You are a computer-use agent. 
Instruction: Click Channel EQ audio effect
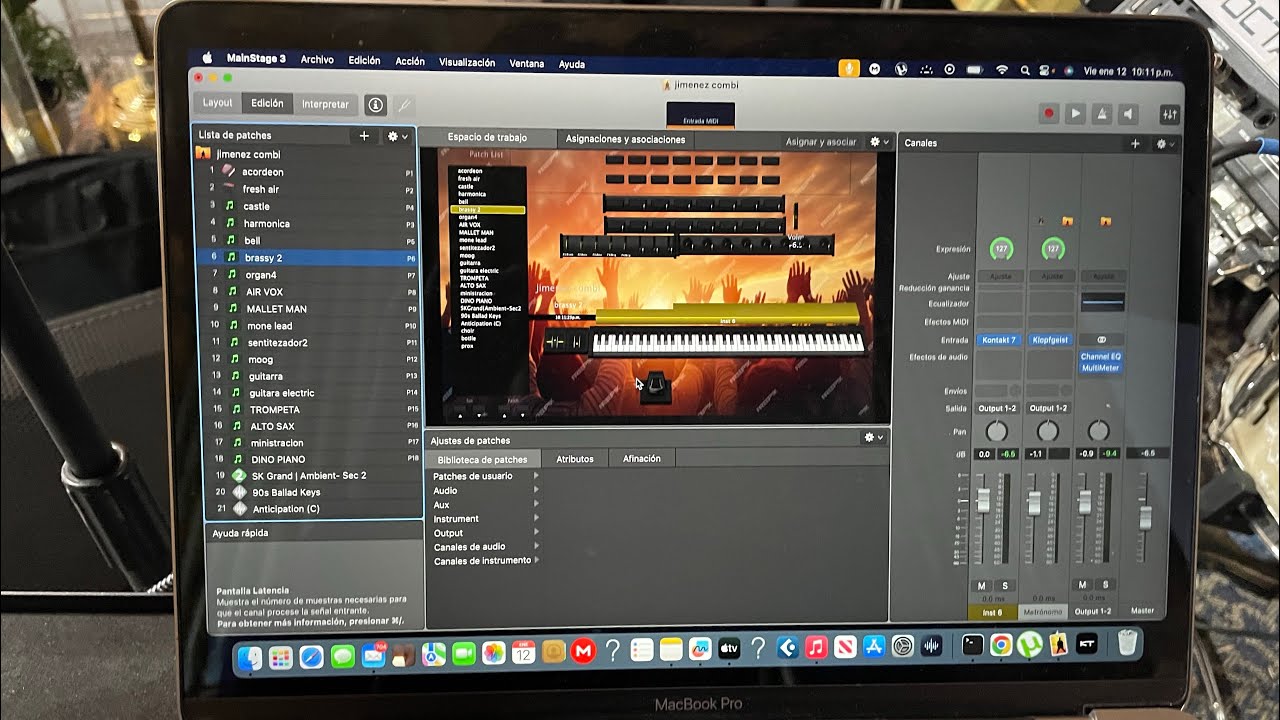[1101, 357]
